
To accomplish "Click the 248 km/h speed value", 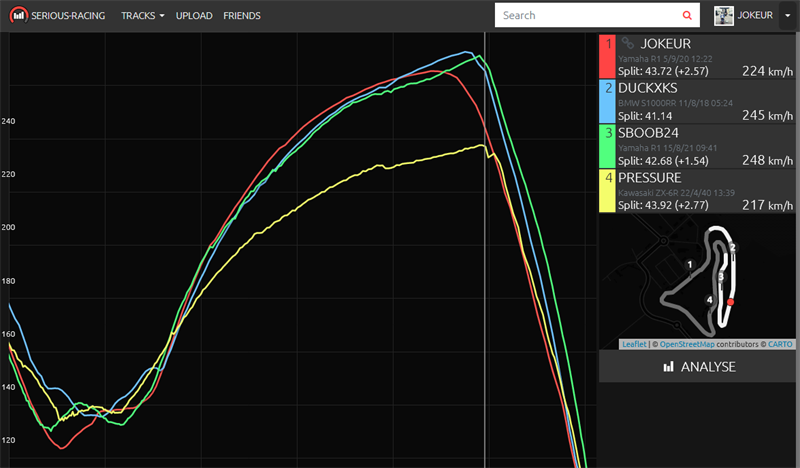I will point(767,160).
